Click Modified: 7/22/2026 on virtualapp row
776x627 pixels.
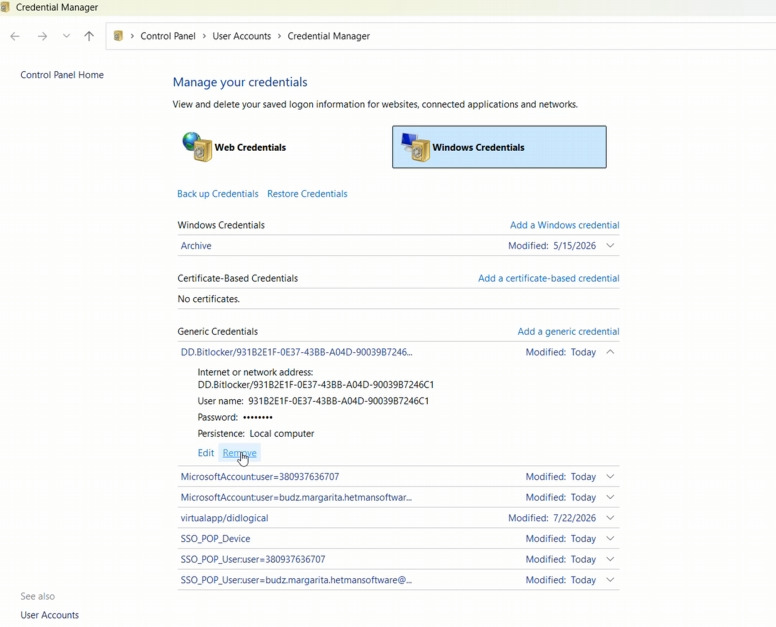pos(552,518)
